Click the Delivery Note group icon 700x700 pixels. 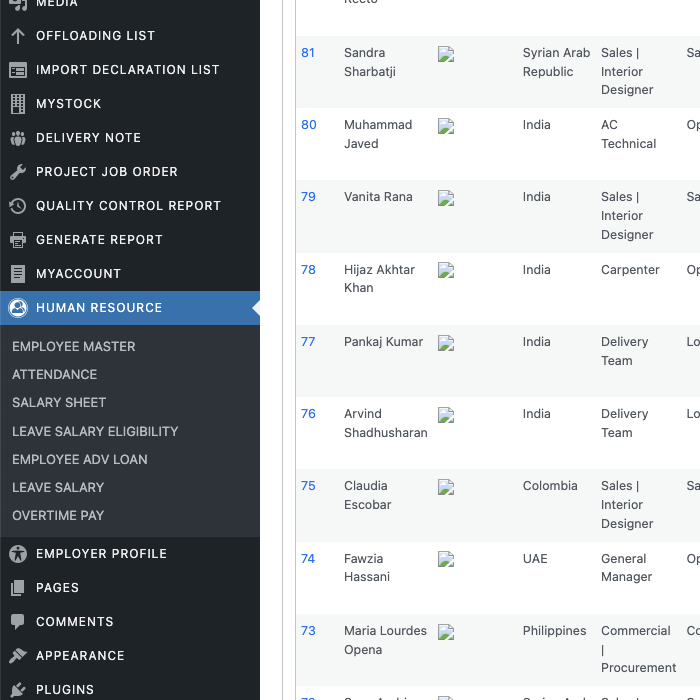(18, 138)
